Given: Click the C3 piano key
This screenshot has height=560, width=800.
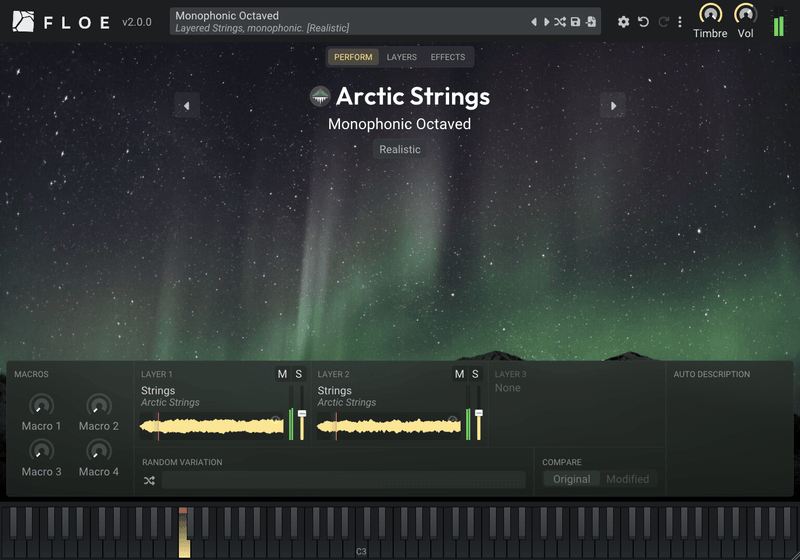Looking at the screenshot, I should coord(361,549).
